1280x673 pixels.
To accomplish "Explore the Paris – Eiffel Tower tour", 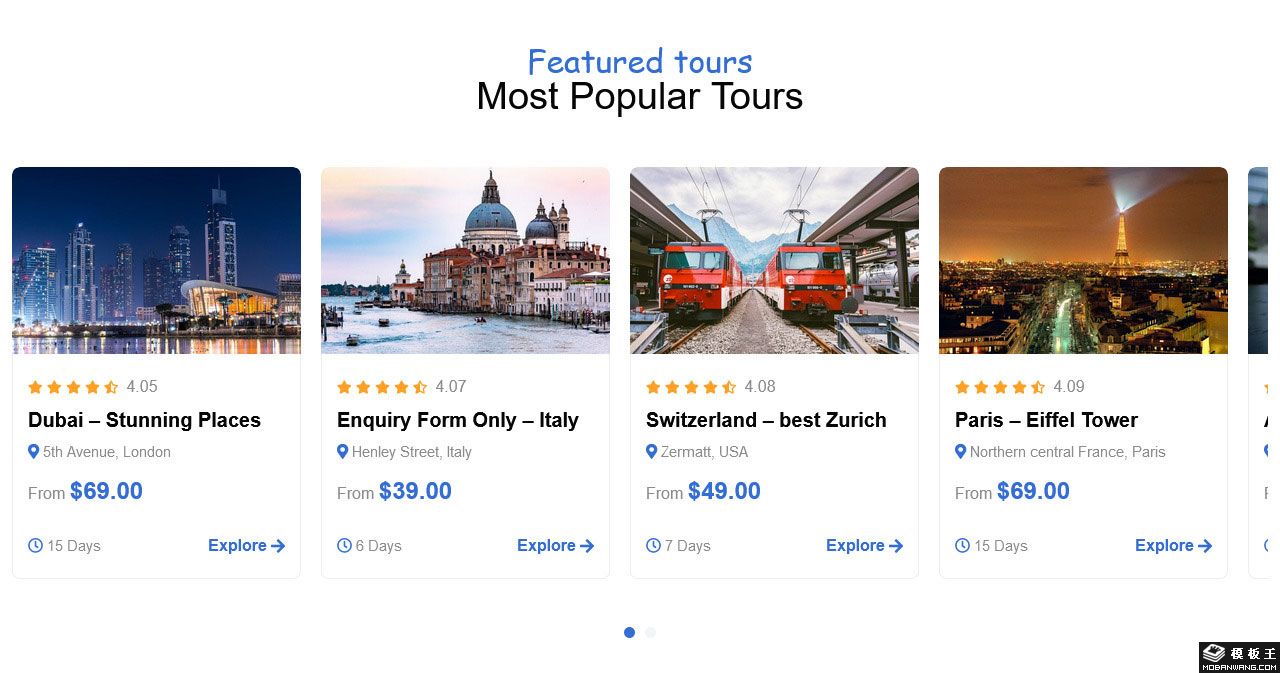I will point(1173,545).
